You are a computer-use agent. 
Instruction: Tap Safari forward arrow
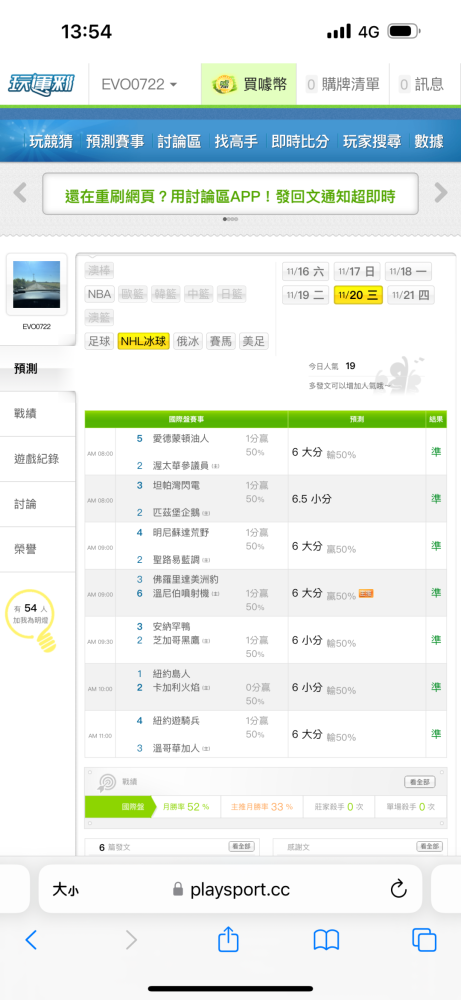click(x=131, y=939)
